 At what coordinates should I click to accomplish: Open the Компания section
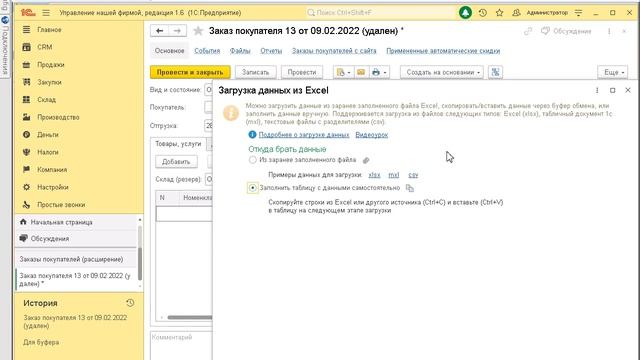pyautogui.click(x=52, y=170)
